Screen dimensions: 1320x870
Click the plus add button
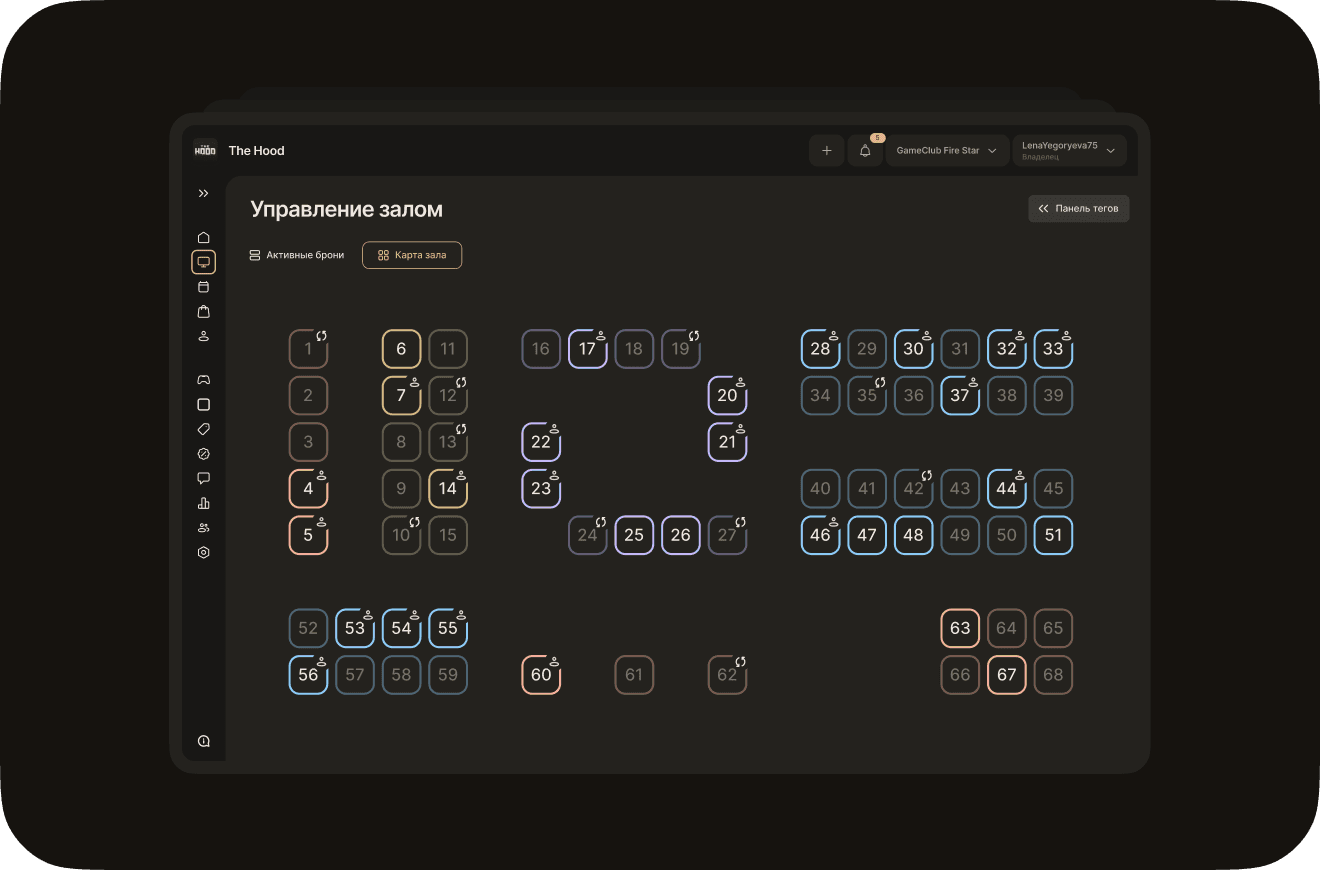coord(826,151)
